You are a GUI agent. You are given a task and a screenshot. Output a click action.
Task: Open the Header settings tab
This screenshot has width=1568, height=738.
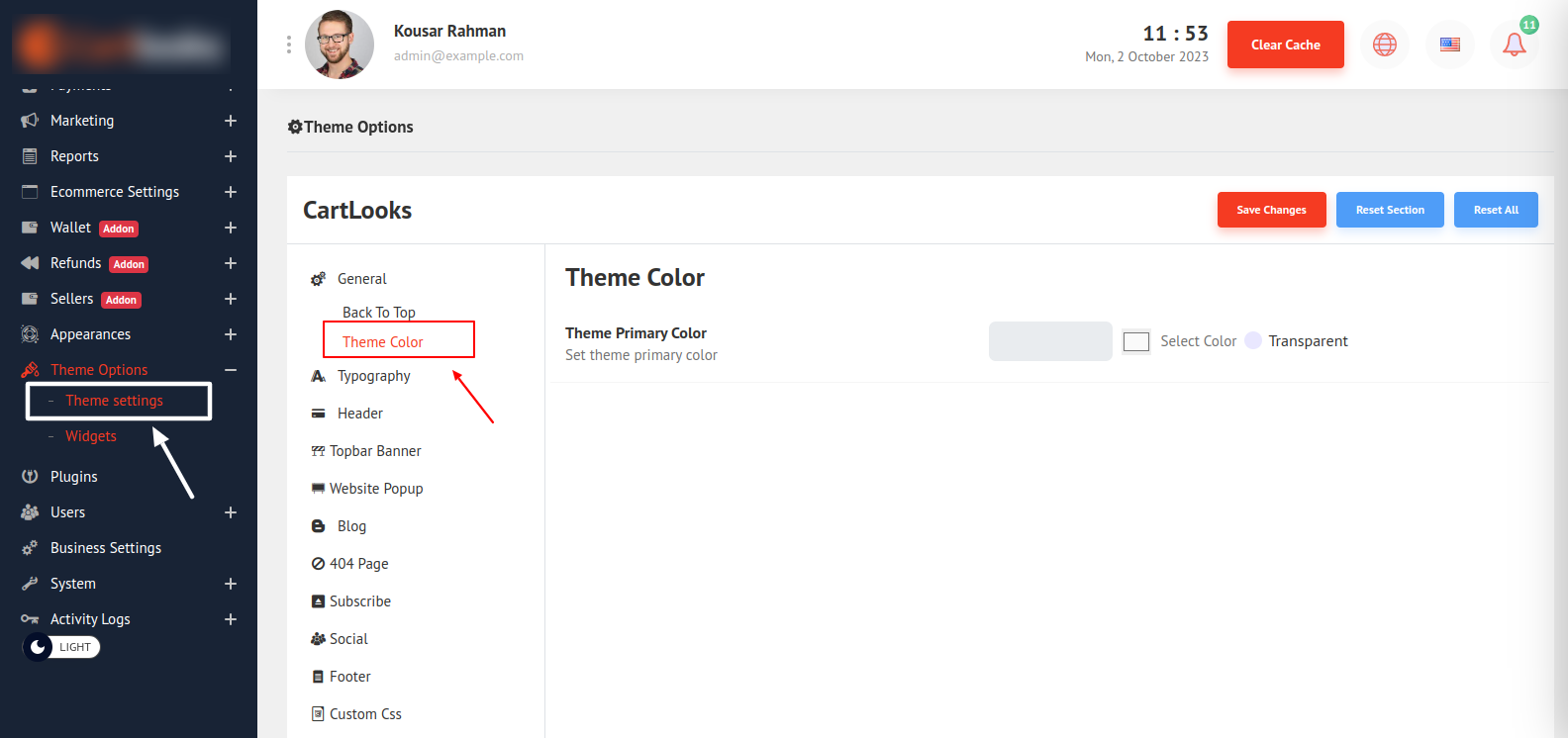359,414
